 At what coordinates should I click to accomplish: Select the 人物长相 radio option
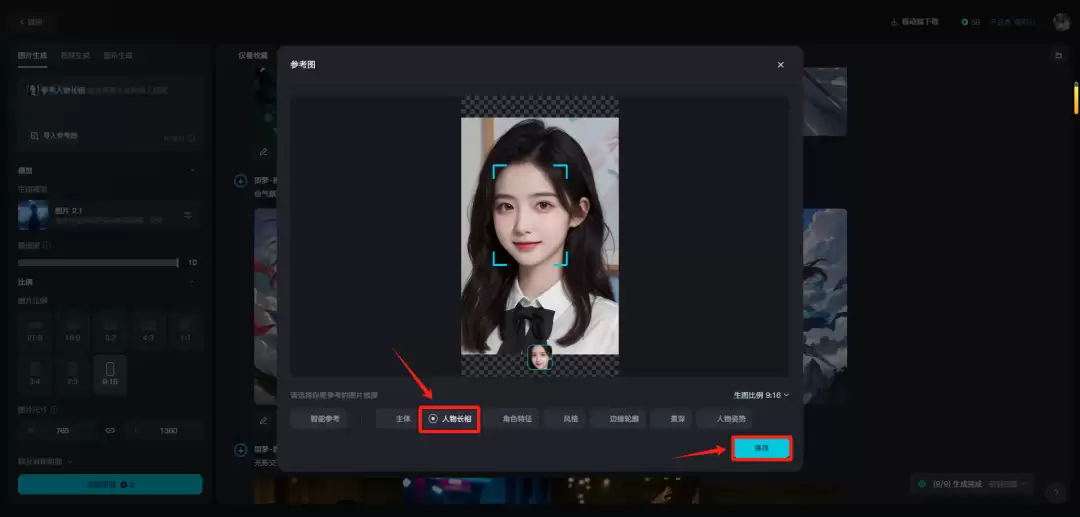(x=450, y=419)
